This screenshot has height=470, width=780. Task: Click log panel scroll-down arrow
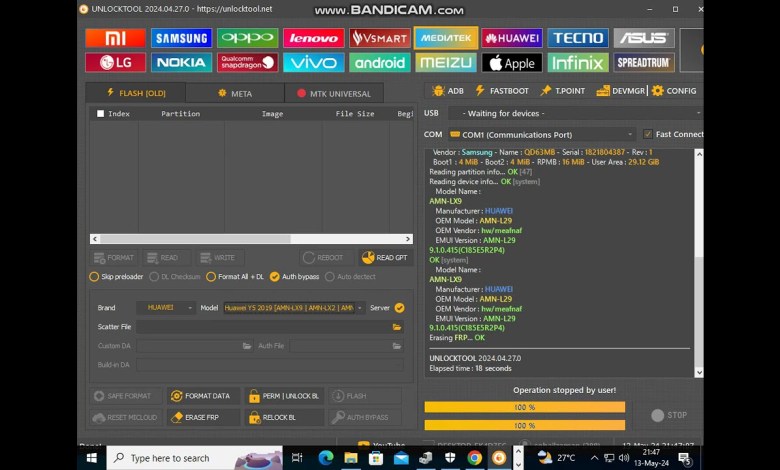[699, 372]
